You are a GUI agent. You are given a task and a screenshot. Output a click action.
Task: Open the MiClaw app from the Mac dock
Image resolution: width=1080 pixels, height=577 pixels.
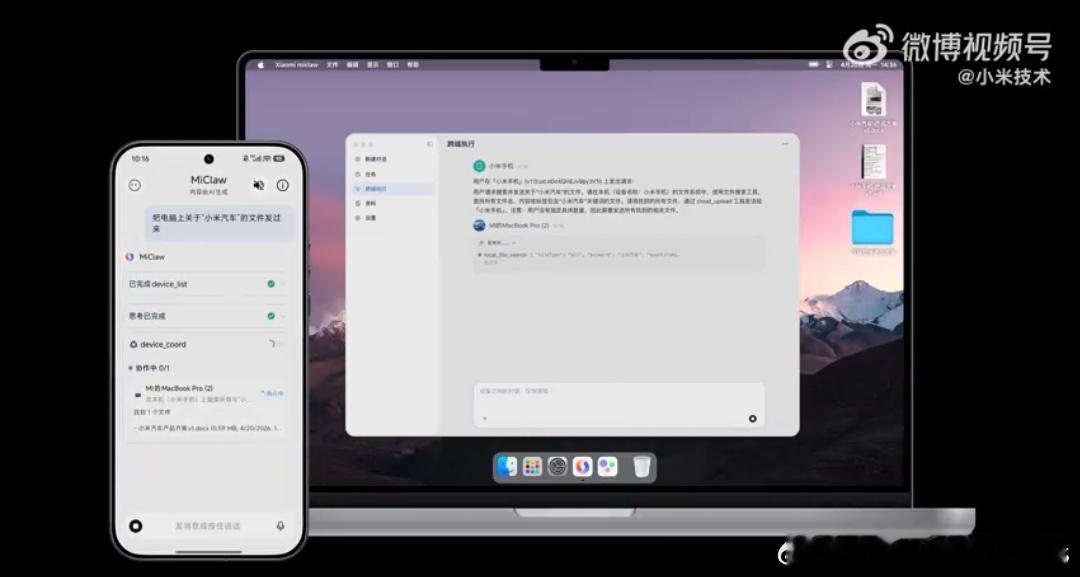(x=582, y=467)
